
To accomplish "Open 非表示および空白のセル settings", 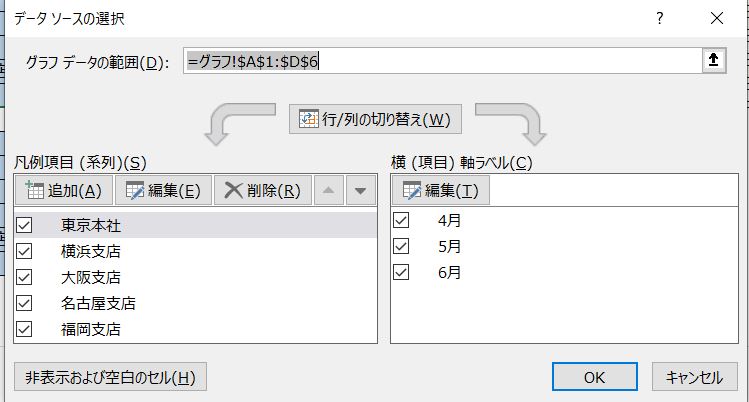I will pos(110,377).
